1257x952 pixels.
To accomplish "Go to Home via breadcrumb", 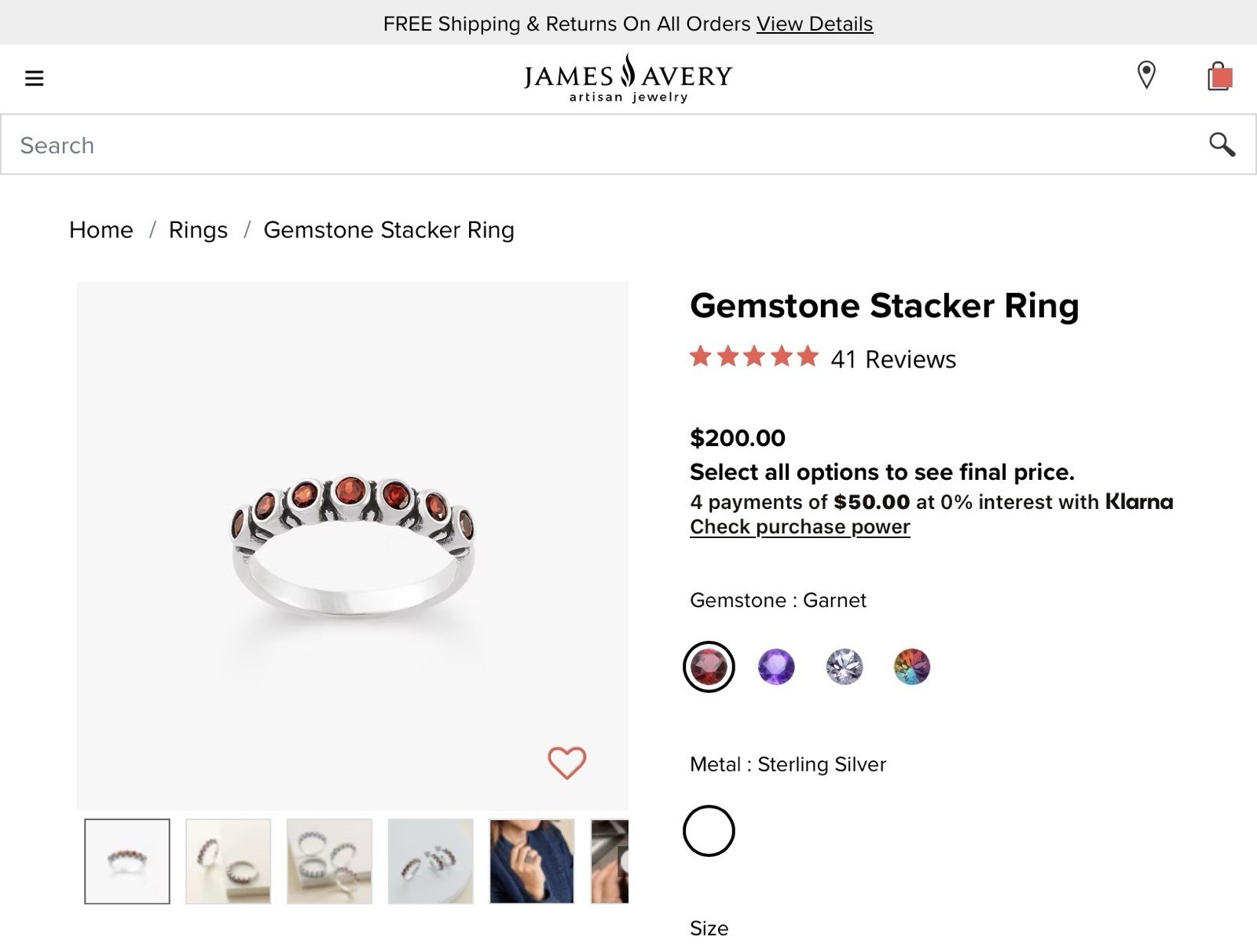I will (101, 229).
